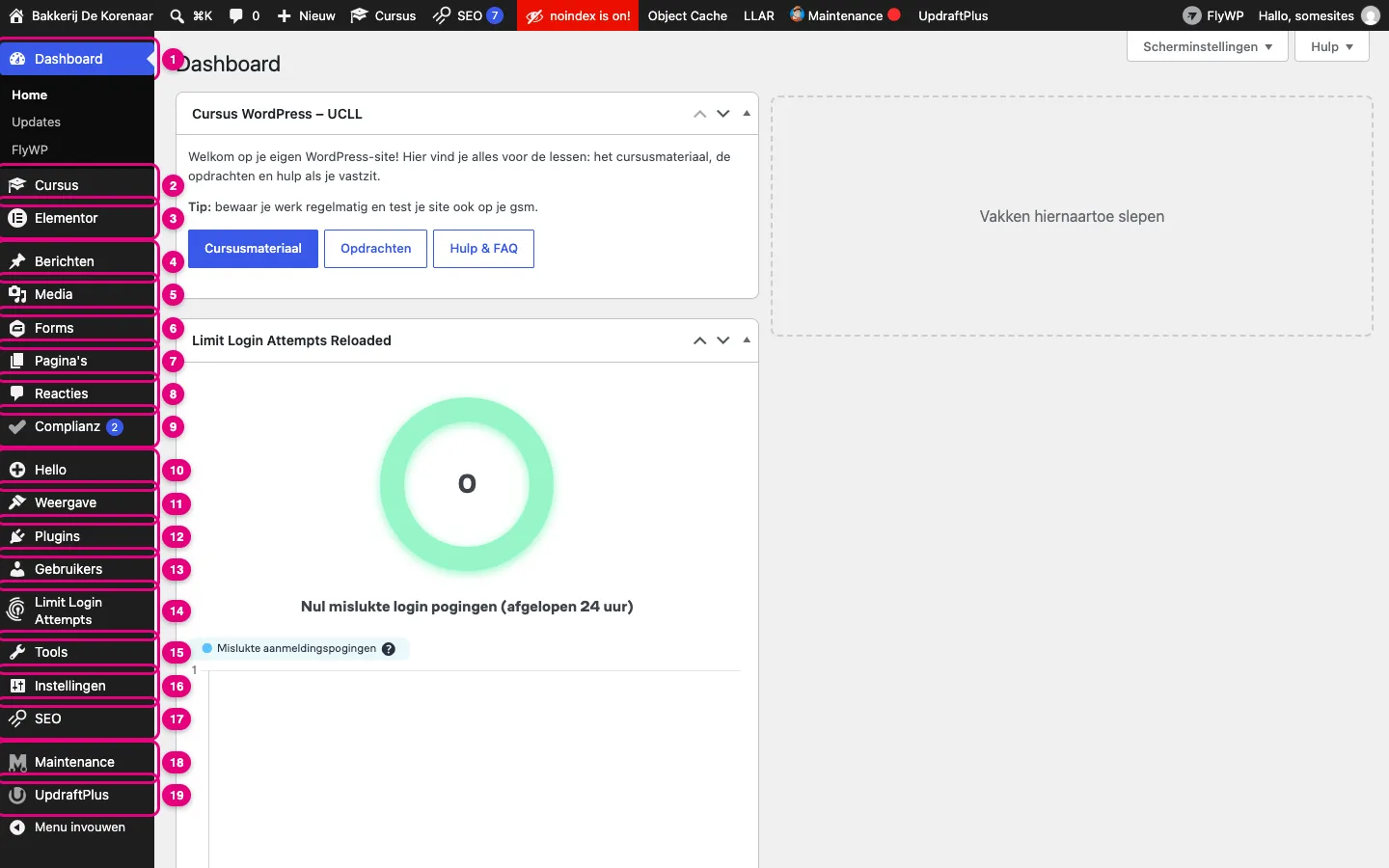
Task: Click the Opdrachten button
Action: click(376, 249)
